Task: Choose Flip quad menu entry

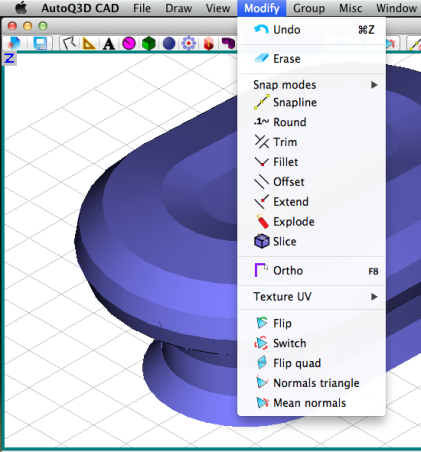Action: pyautogui.click(x=311, y=363)
